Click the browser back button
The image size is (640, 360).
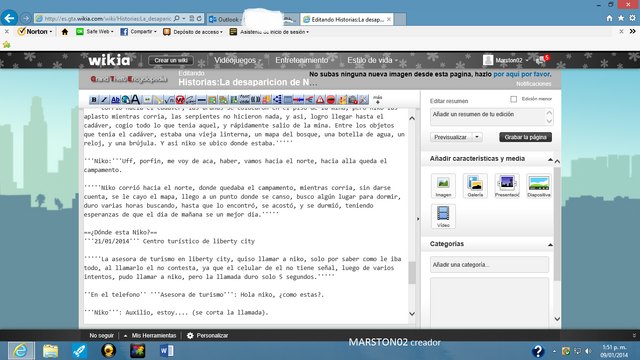[9, 18]
